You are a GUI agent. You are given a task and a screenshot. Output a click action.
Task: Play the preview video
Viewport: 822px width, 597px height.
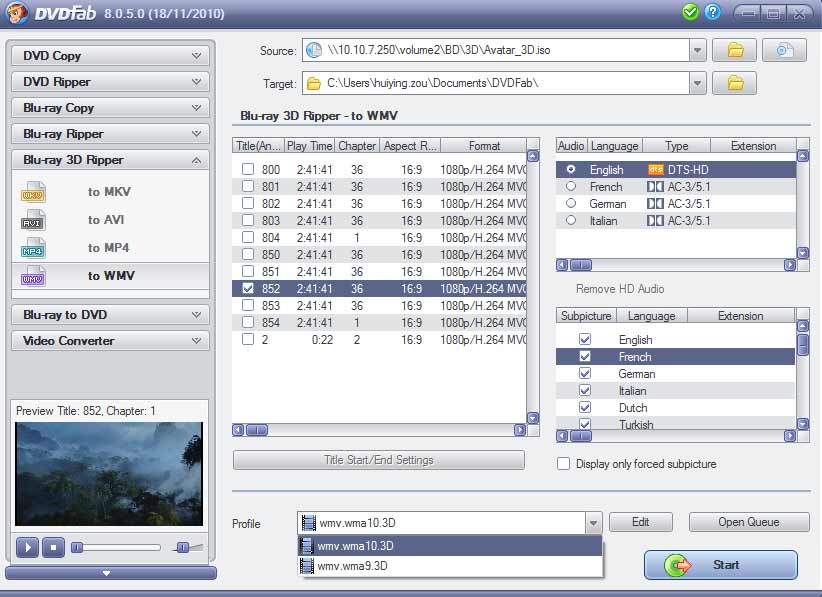pyautogui.click(x=28, y=548)
